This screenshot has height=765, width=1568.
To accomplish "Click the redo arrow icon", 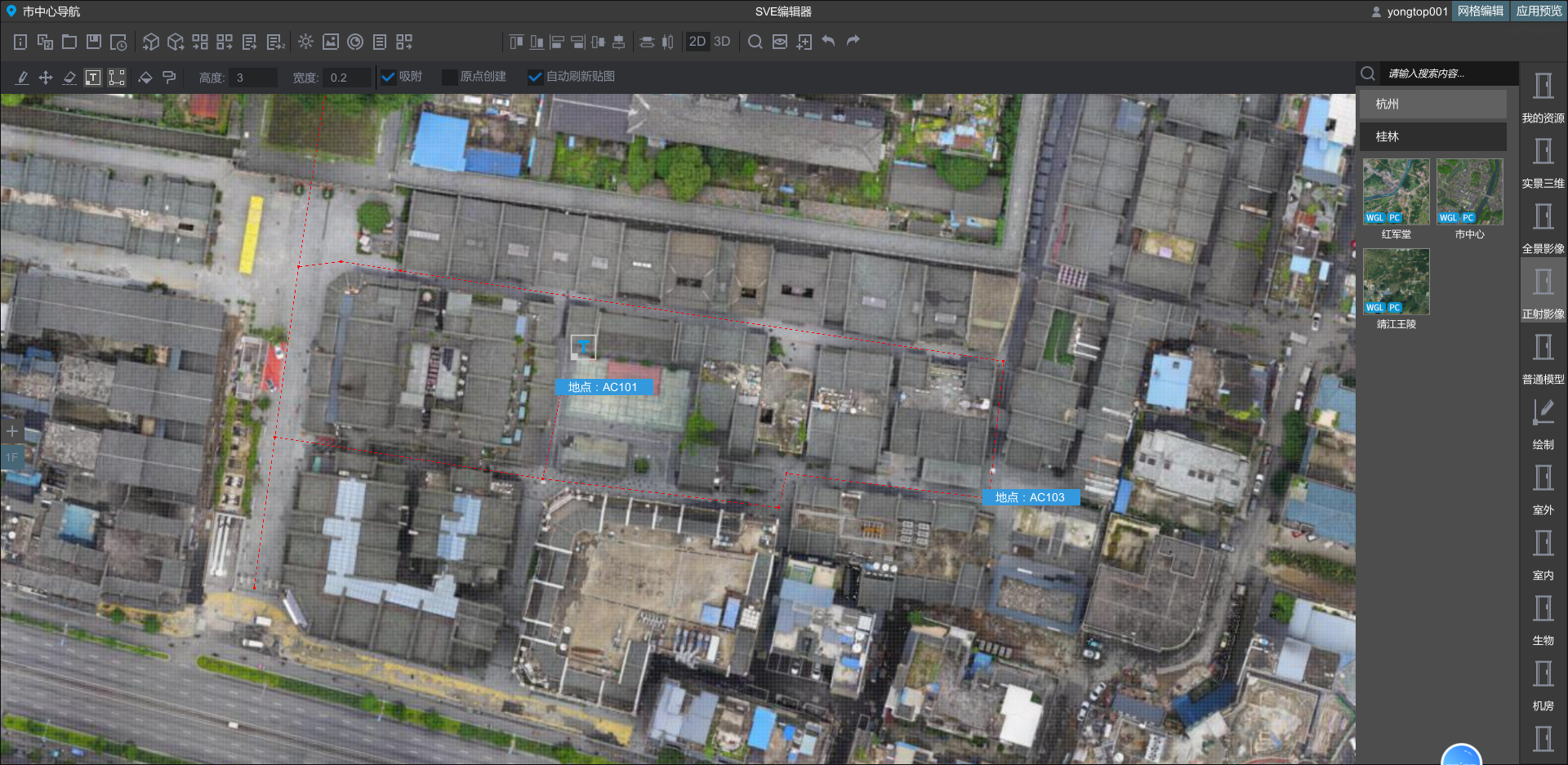I will 853,41.
